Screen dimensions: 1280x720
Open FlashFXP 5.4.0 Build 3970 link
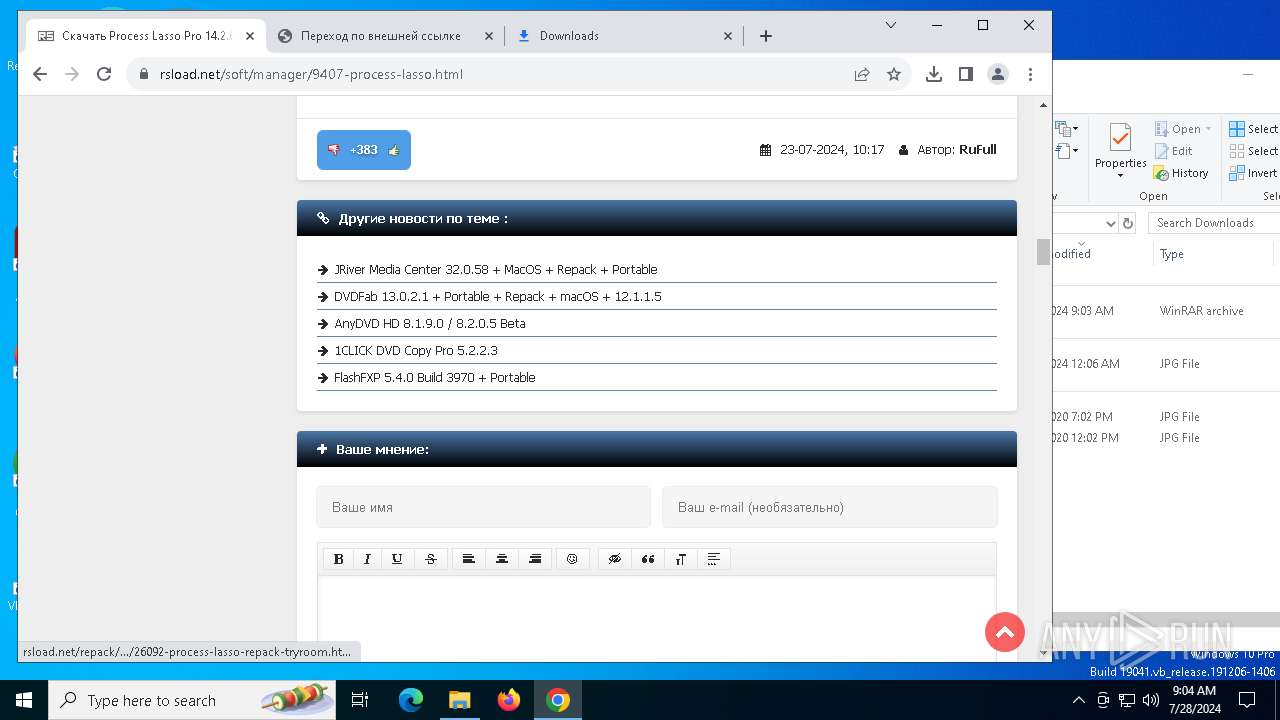tap(434, 378)
